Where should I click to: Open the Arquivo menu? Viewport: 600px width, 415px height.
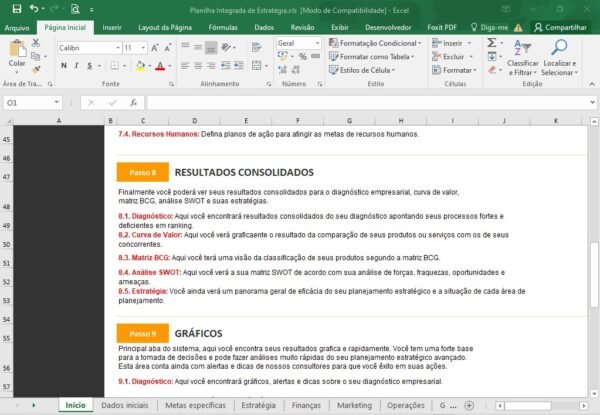tap(17, 28)
